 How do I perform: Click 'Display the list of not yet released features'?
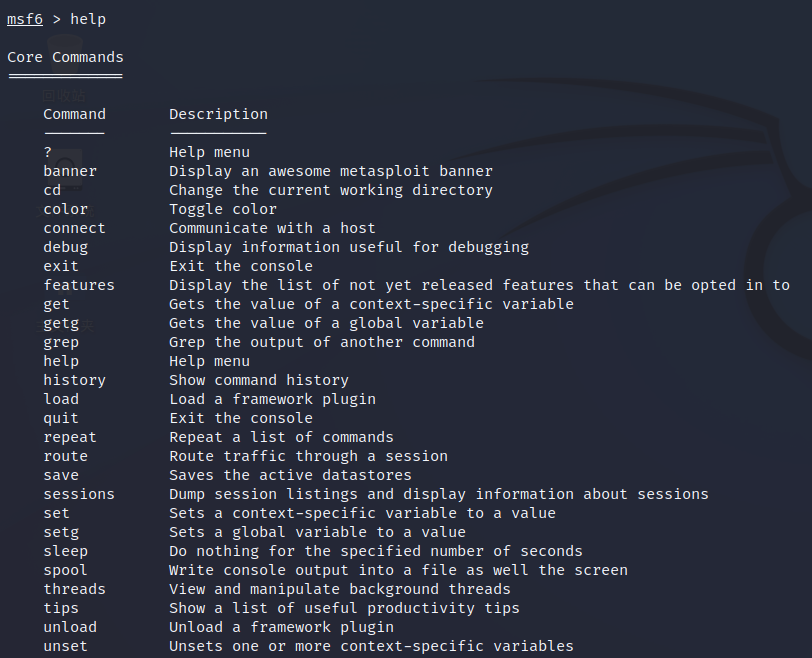371,285
